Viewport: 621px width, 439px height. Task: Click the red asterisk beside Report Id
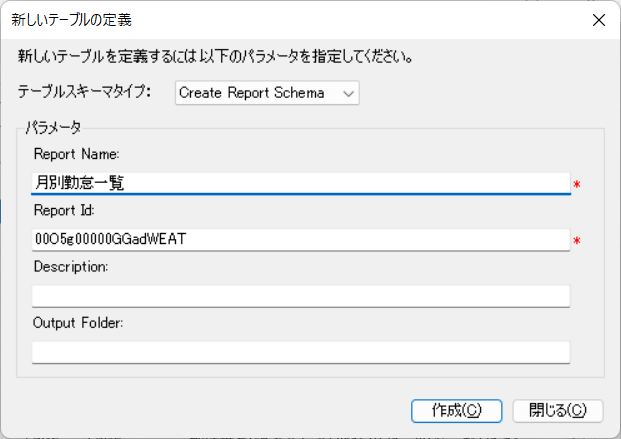click(x=577, y=242)
